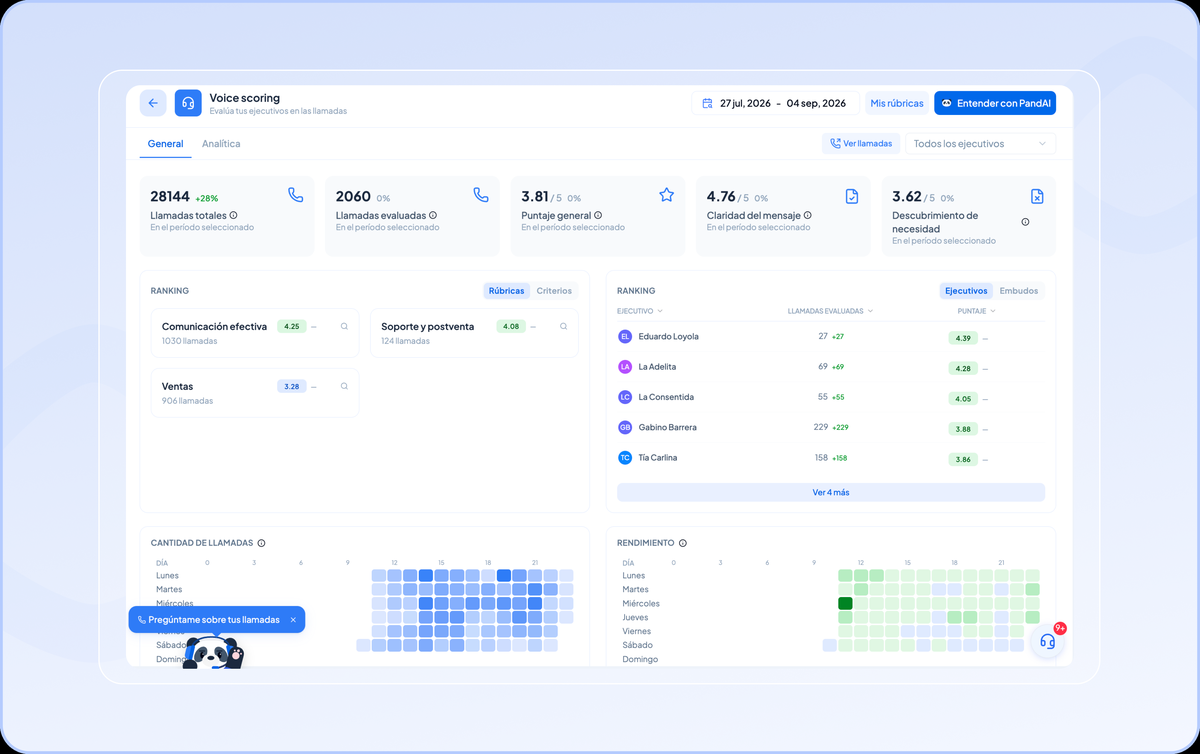Open the date range picker field

(x=775, y=103)
